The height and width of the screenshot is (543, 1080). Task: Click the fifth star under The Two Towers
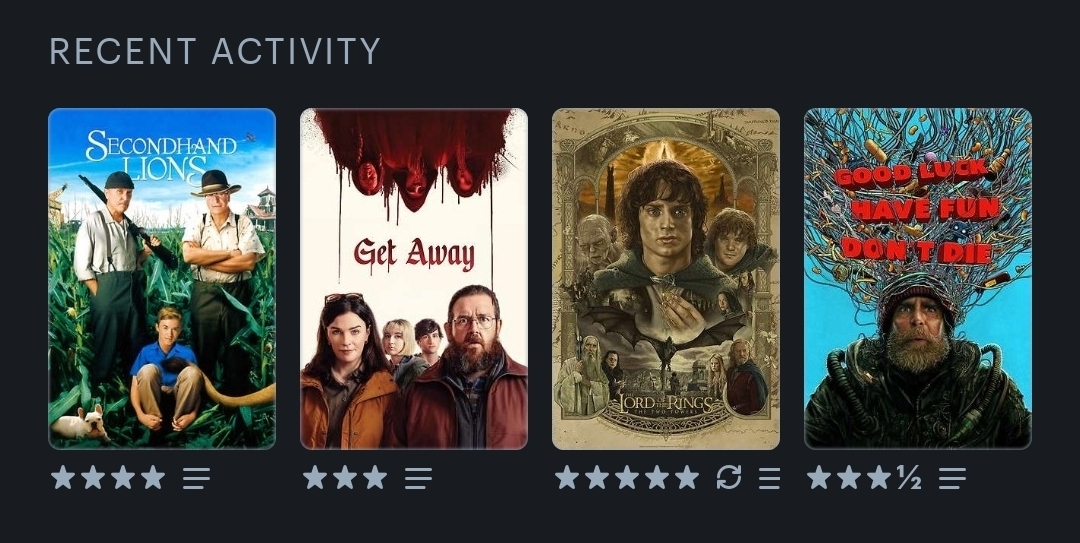click(687, 477)
